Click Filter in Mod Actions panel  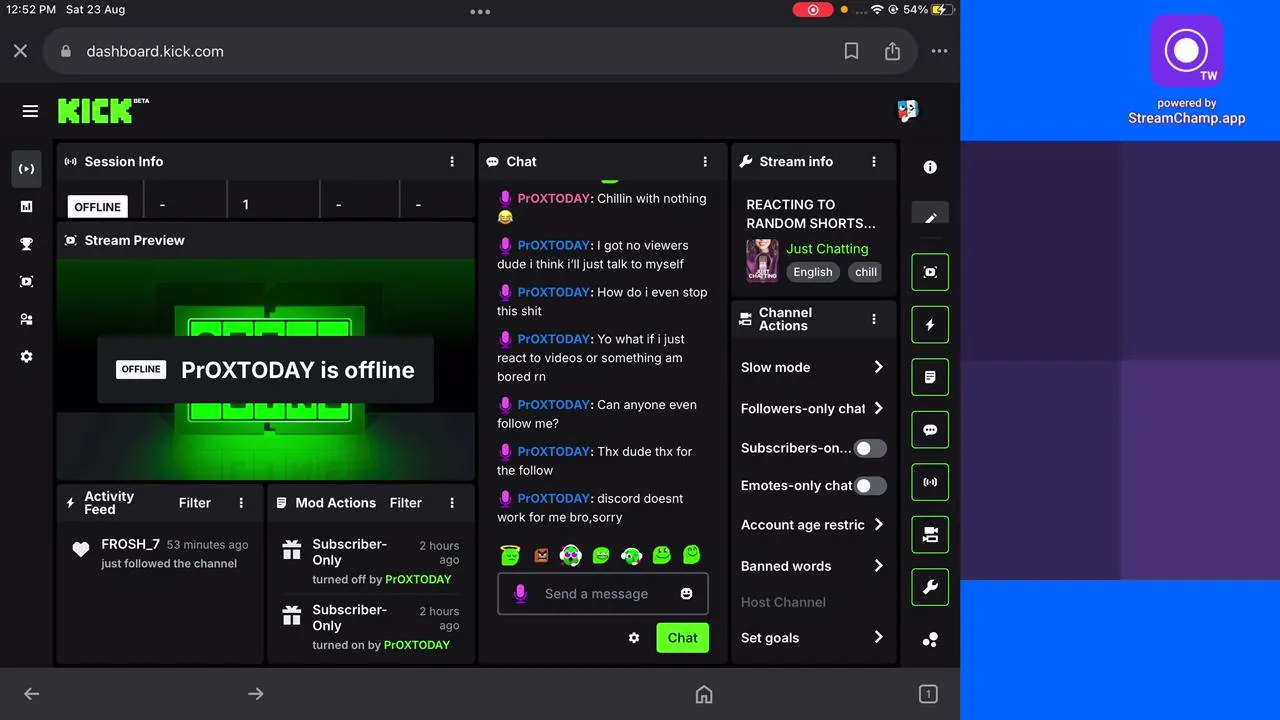pos(406,503)
